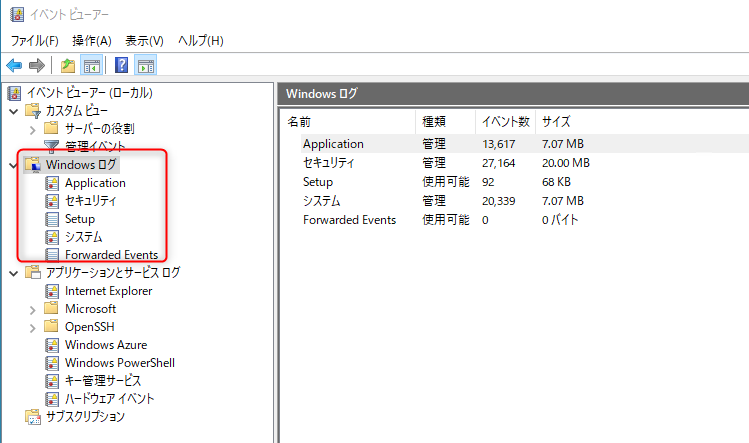Open the ファイル(F) menu

(34, 41)
